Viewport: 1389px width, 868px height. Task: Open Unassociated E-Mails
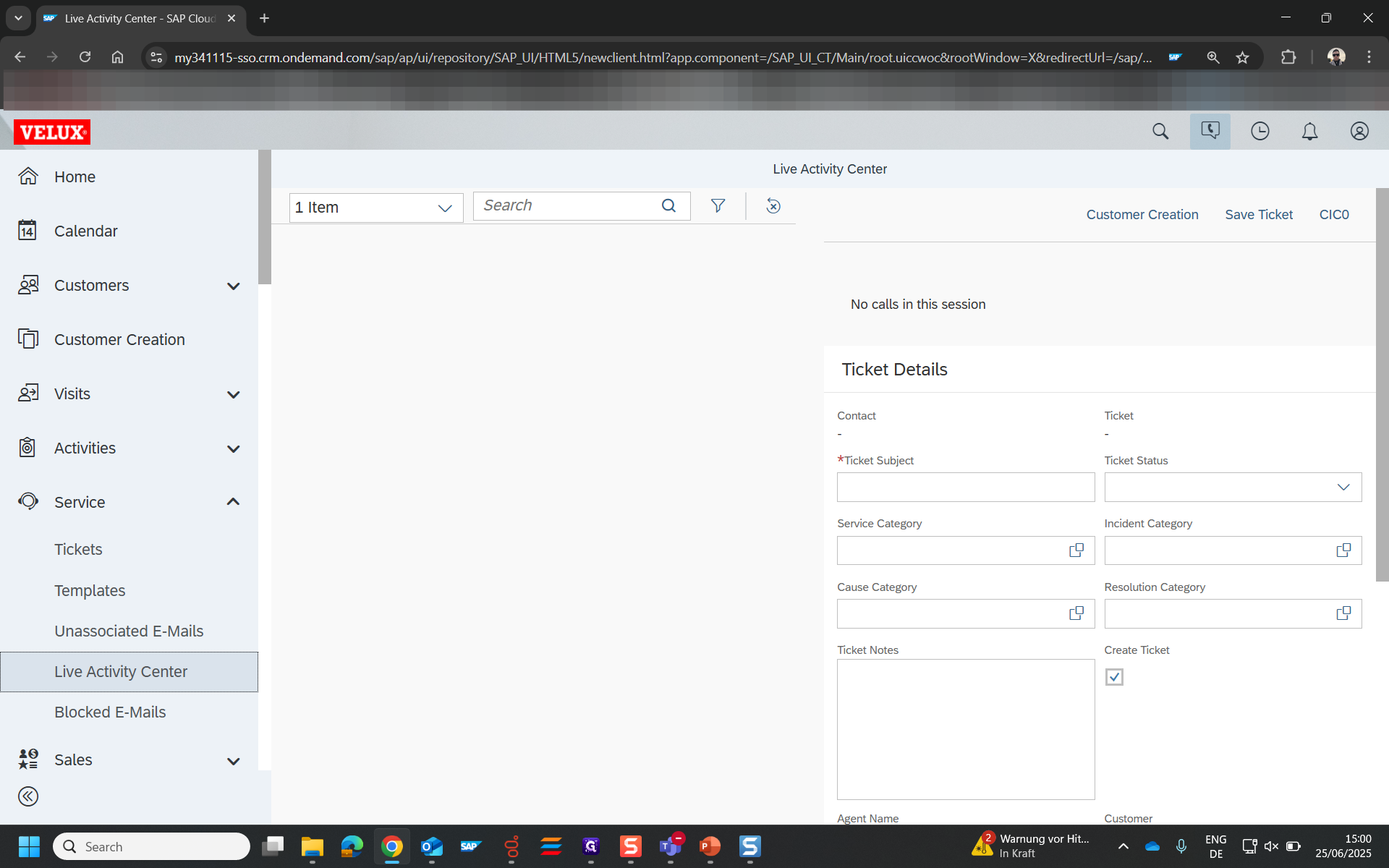point(129,631)
